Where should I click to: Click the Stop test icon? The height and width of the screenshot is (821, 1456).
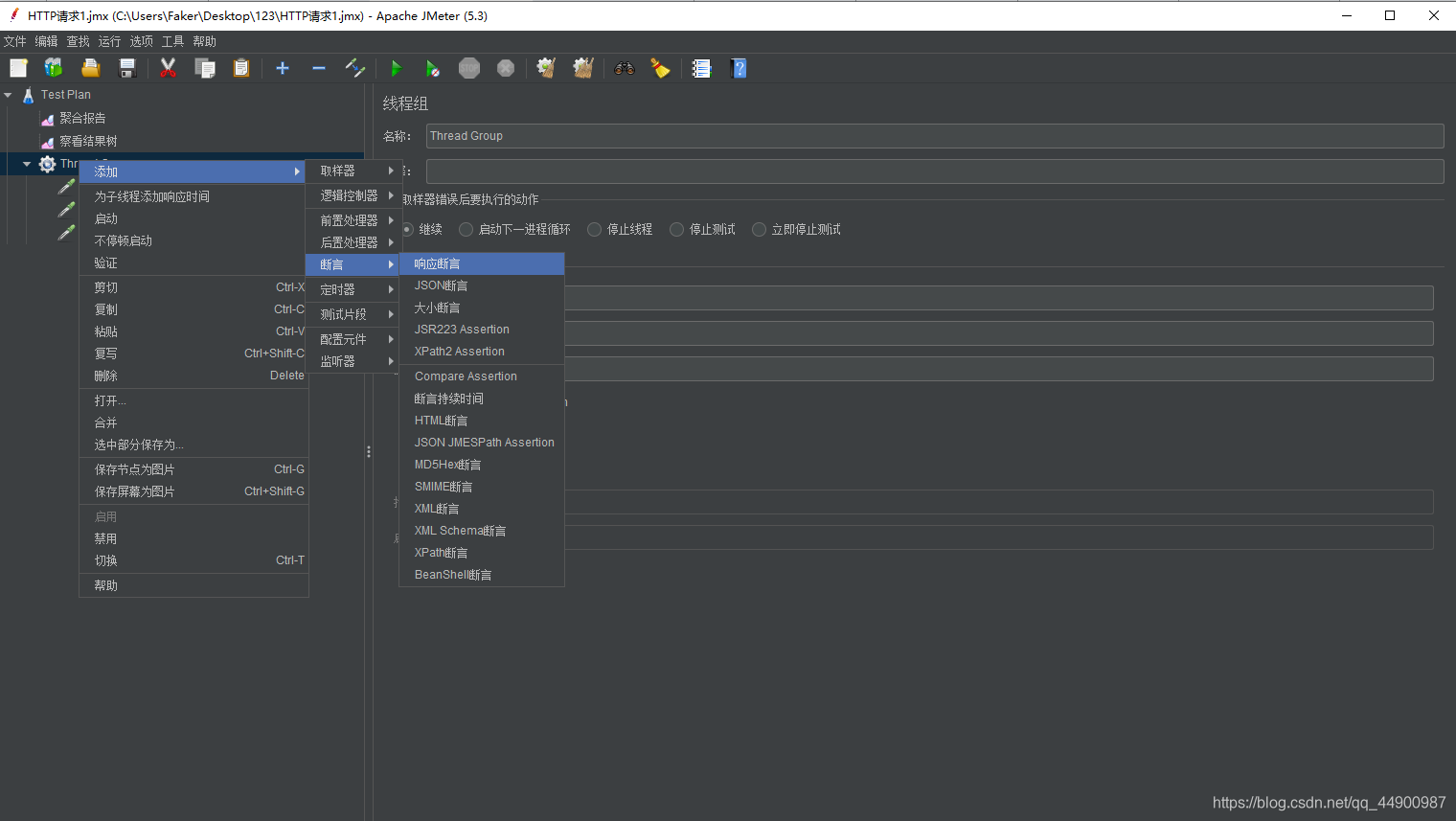pyautogui.click(x=469, y=68)
